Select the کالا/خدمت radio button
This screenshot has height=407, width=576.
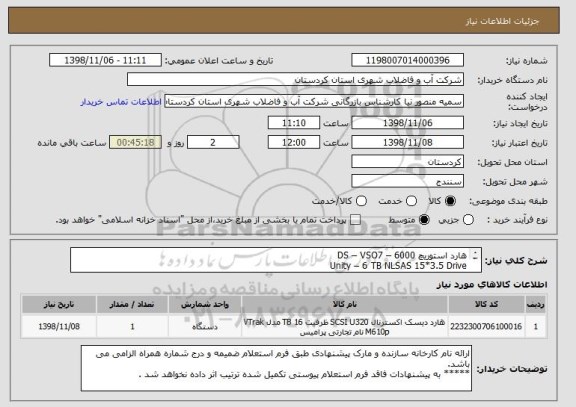(x=361, y=201)
